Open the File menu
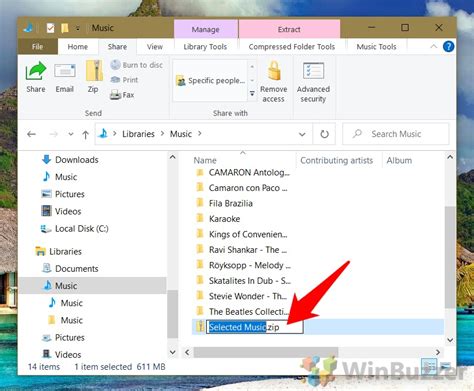The height and width of the screenshot is (391, 474). point(37,47)
